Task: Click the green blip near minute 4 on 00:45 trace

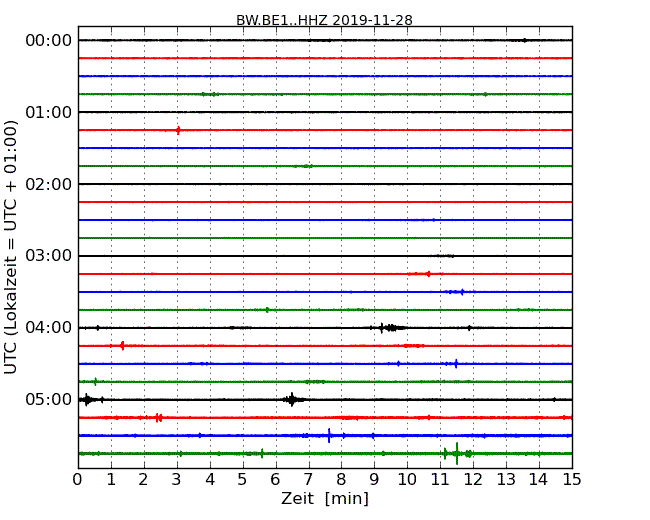Action: click(210, 94)
